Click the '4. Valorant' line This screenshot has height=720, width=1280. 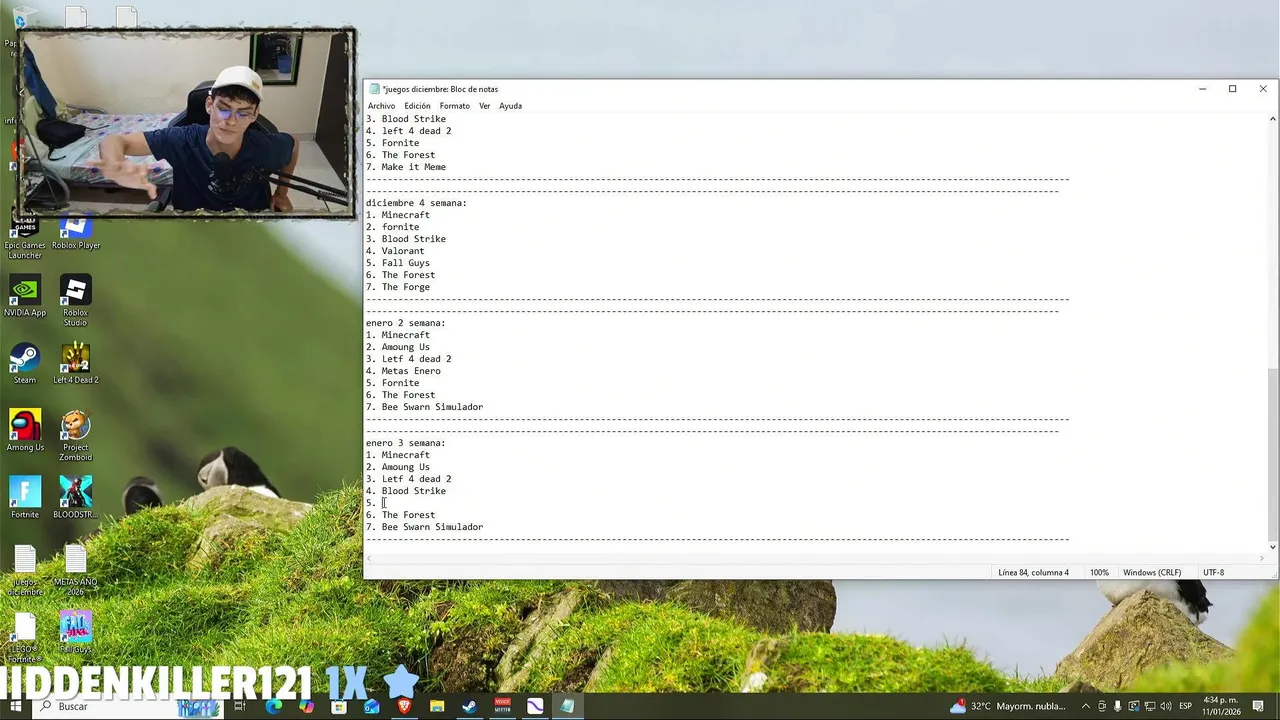[x=395, y=251]
